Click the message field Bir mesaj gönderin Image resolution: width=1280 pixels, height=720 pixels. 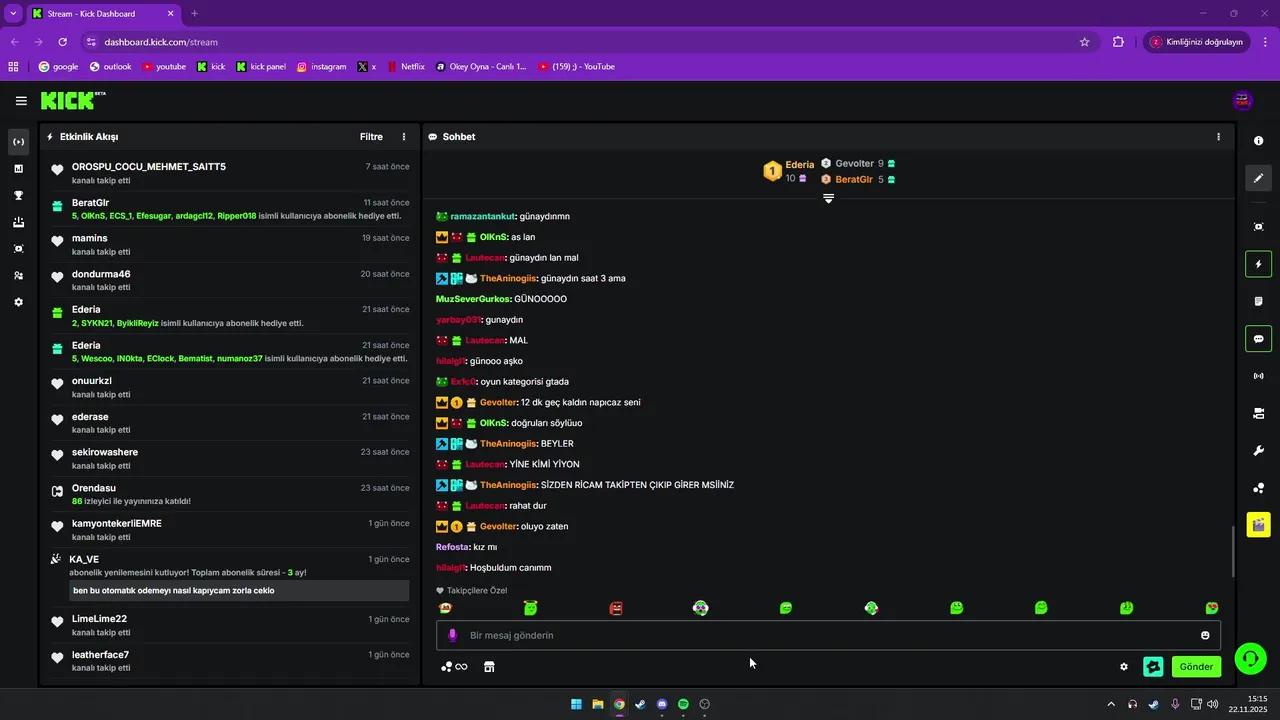(828, 635)
